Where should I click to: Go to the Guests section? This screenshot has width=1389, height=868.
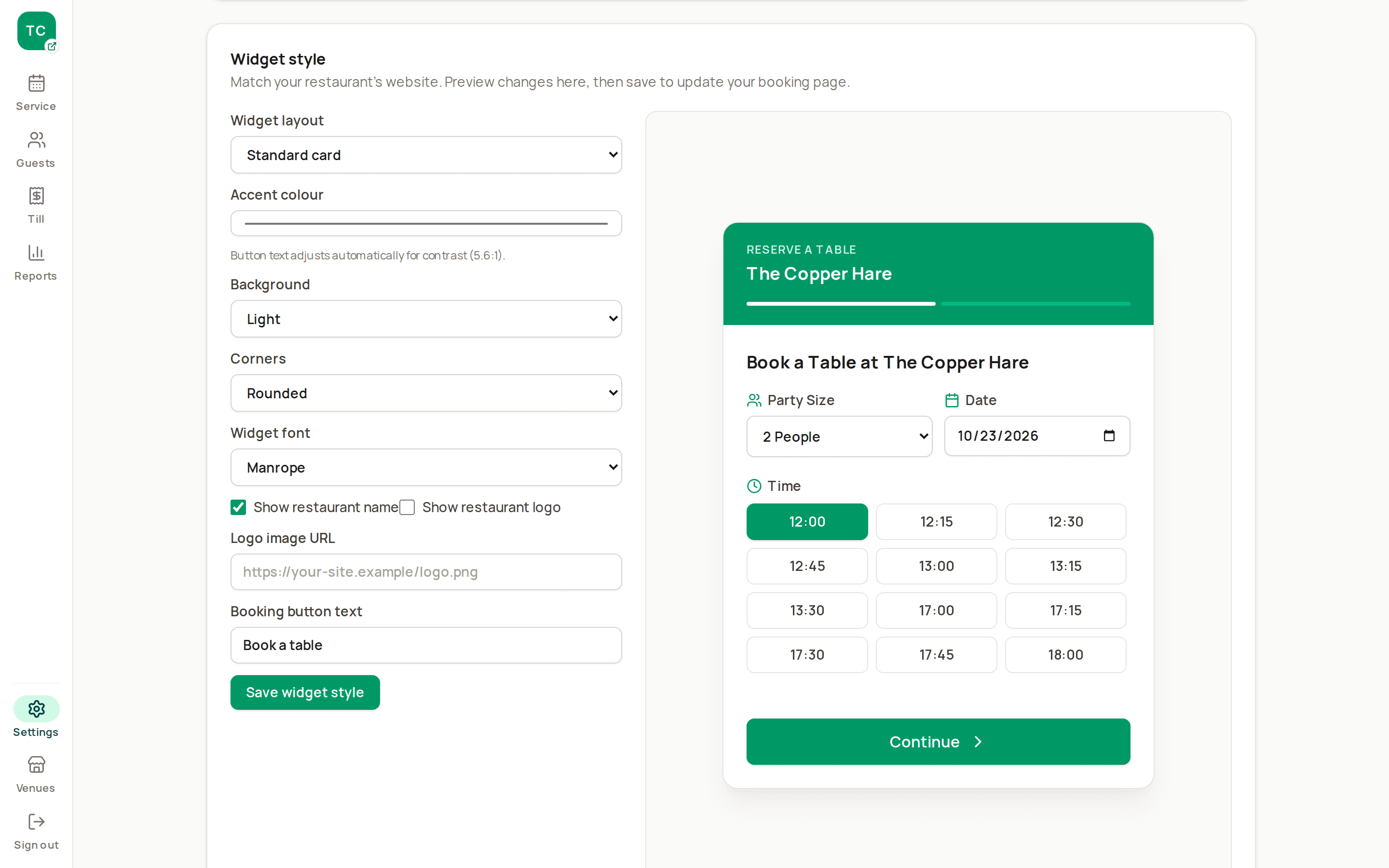tap(36, 149)
